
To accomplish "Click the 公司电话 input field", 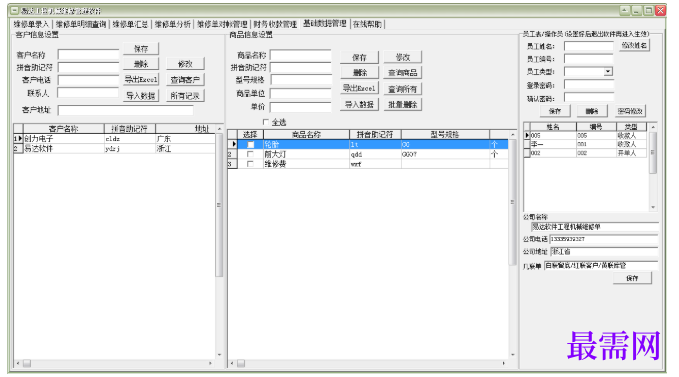I will 604,239.
